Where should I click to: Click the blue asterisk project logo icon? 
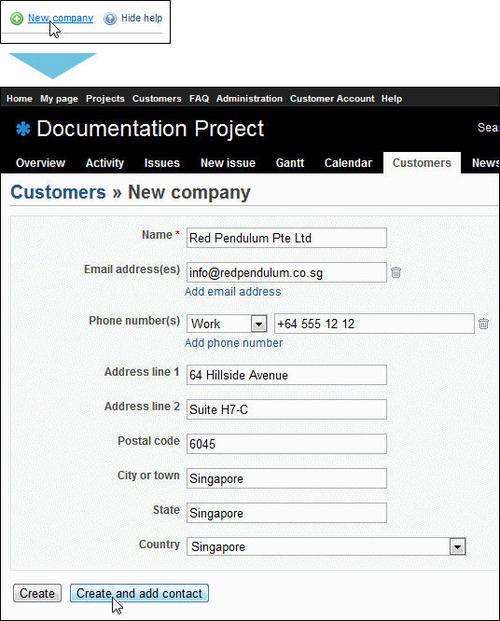[x=23, y=129]
